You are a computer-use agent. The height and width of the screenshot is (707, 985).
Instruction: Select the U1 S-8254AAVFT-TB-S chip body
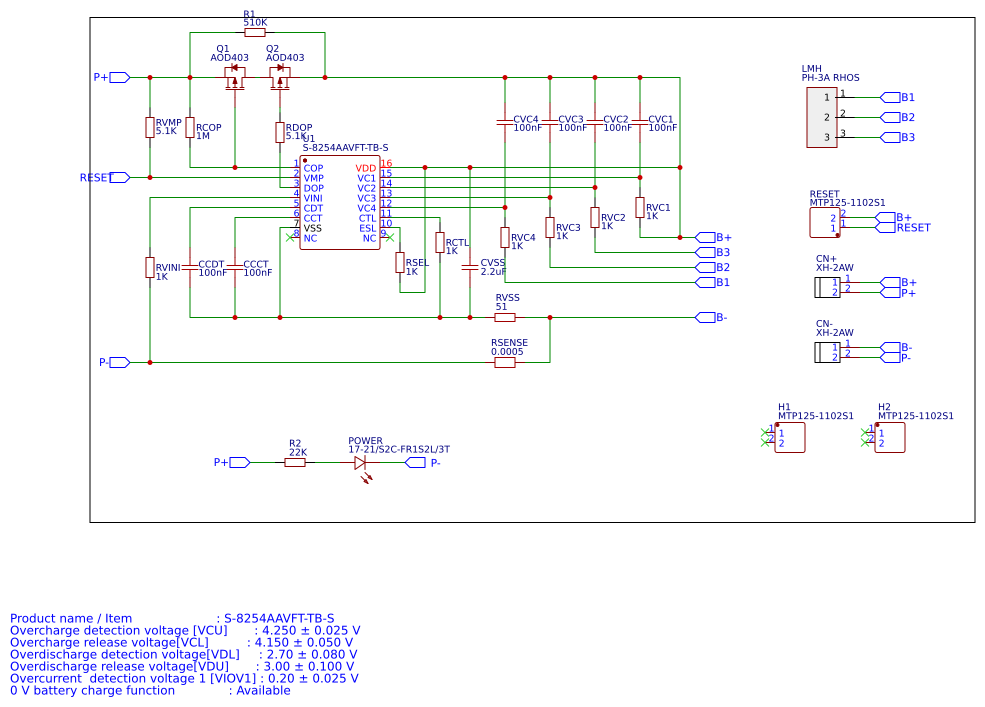339,202
